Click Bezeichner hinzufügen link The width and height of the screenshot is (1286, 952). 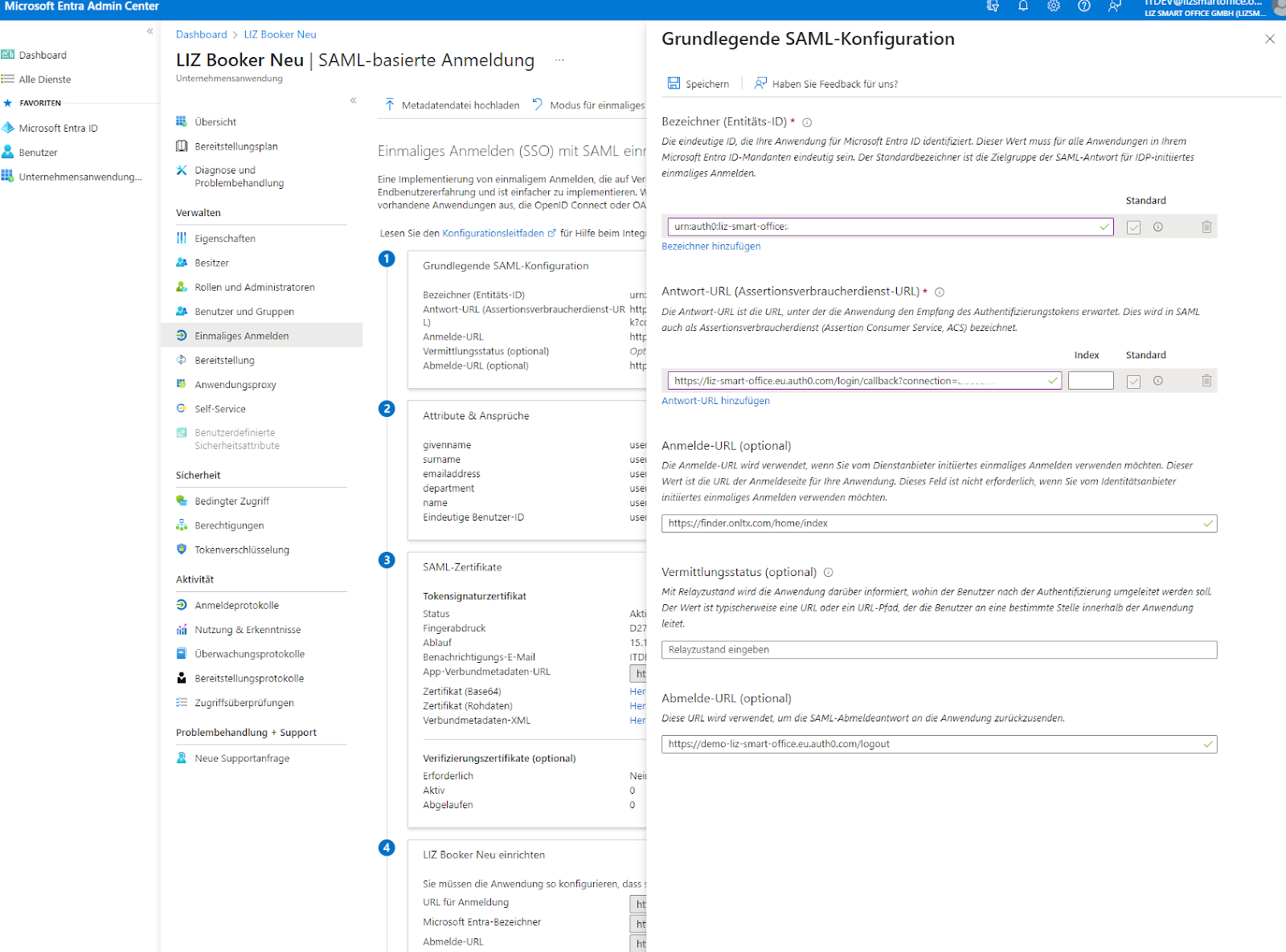[x=711, y=247]
